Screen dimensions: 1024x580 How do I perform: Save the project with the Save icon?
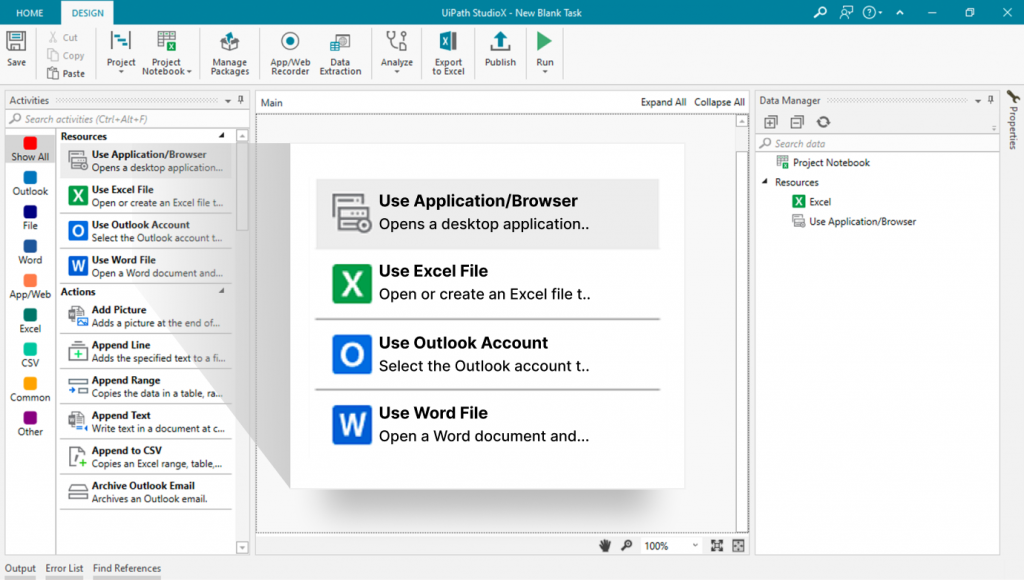tap(16, 42)
